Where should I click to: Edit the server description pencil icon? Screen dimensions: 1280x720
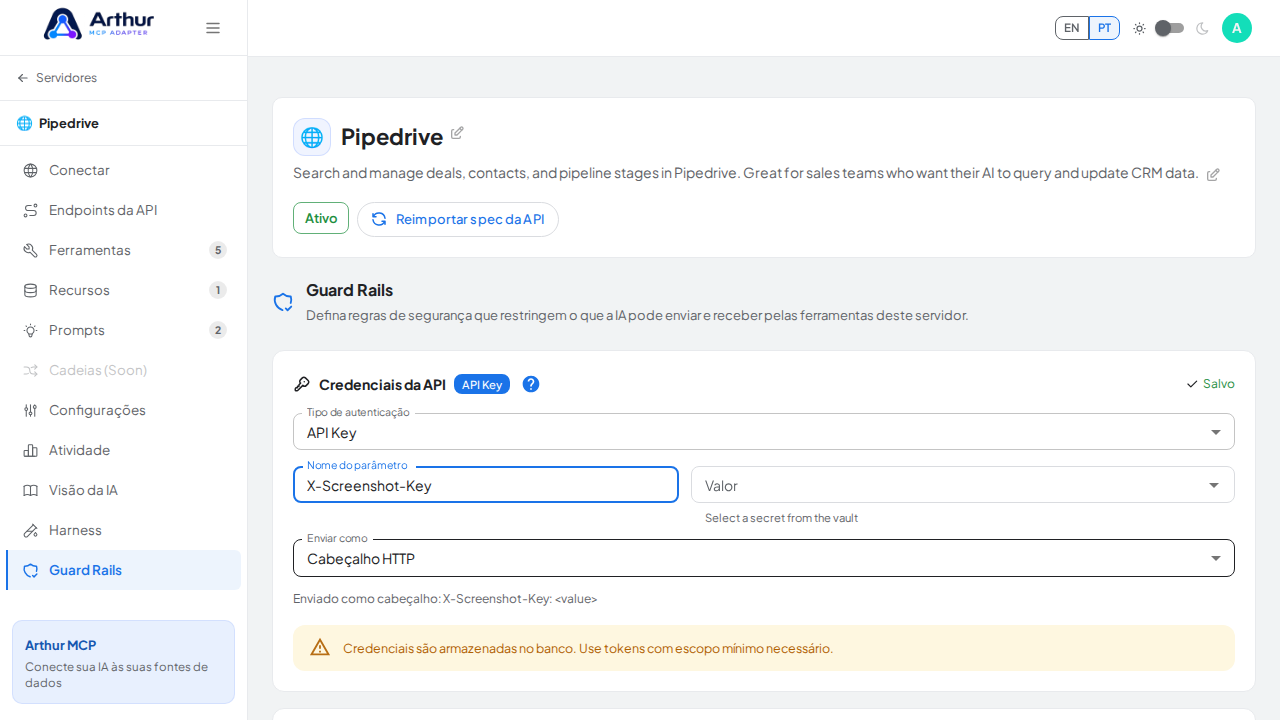pos(1213,174)
